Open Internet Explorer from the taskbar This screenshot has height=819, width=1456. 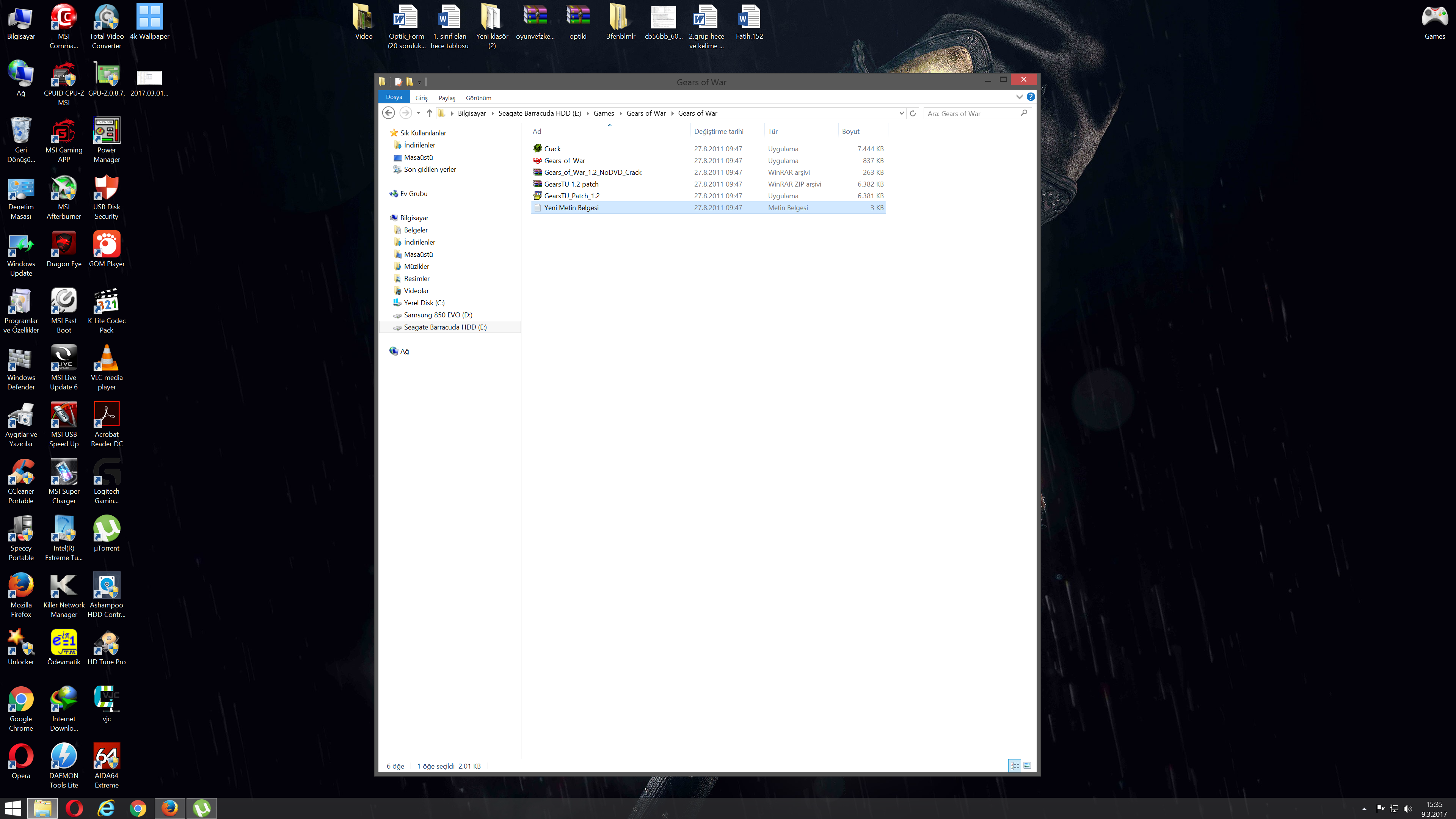click(x=106, y=808)
